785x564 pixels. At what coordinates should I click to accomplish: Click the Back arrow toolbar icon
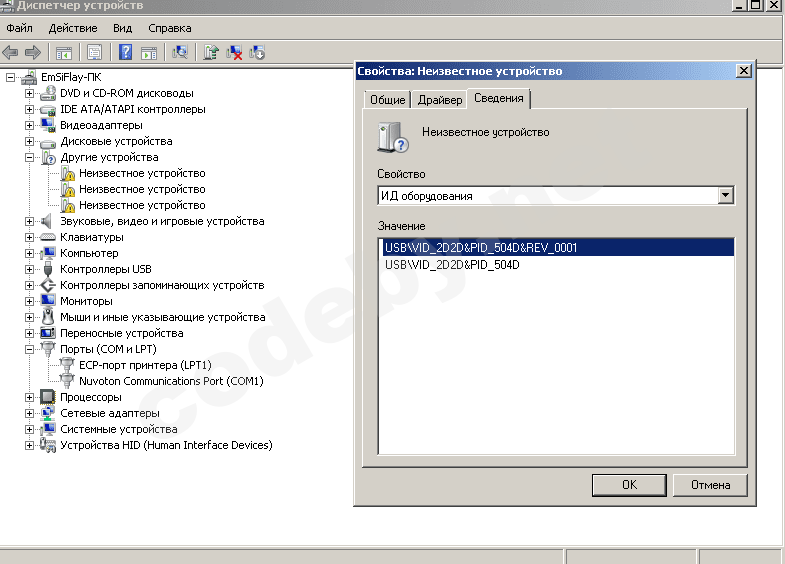[x=10, y=52]
